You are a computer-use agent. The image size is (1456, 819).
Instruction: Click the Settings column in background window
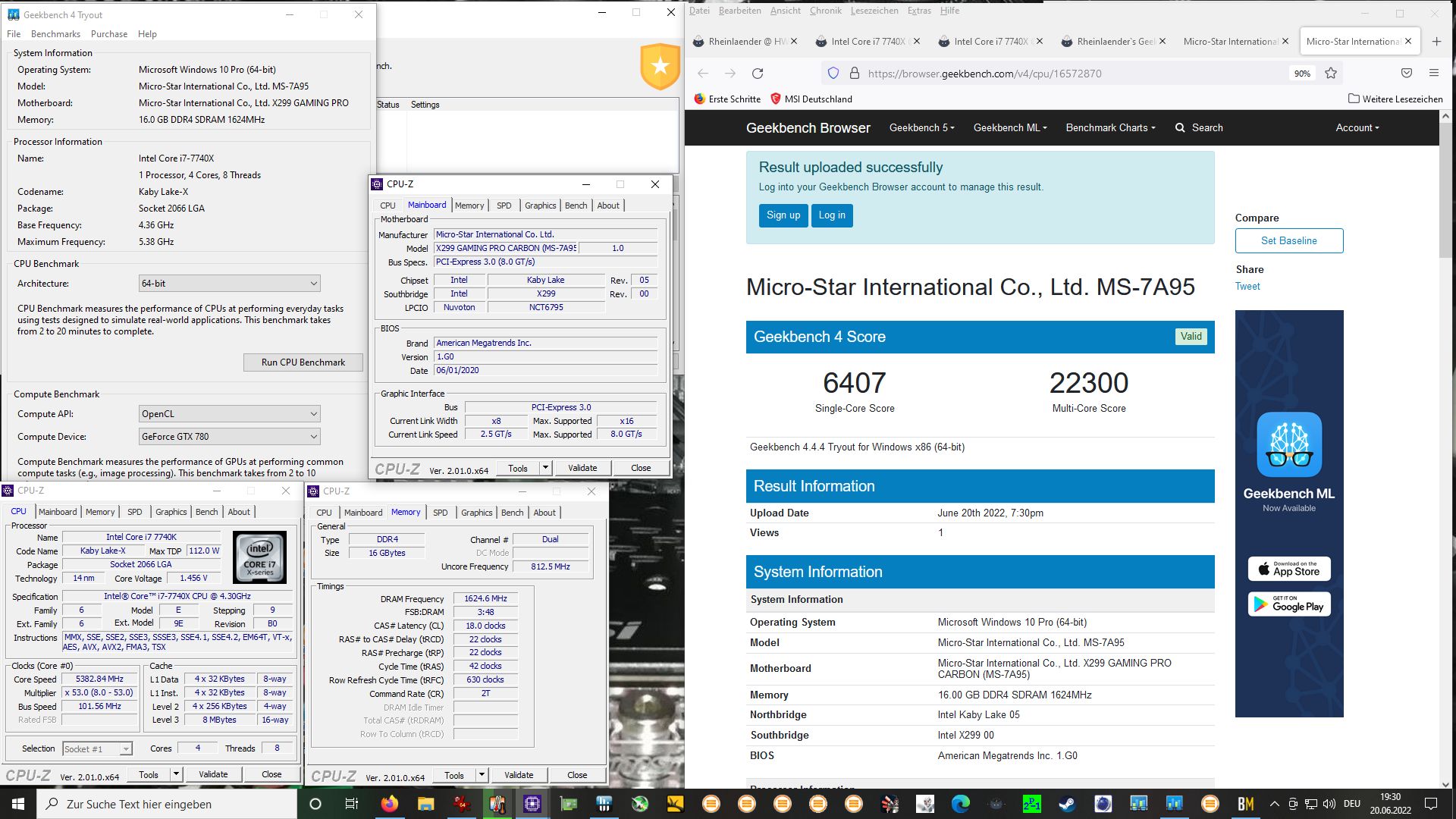pos(425,105)
